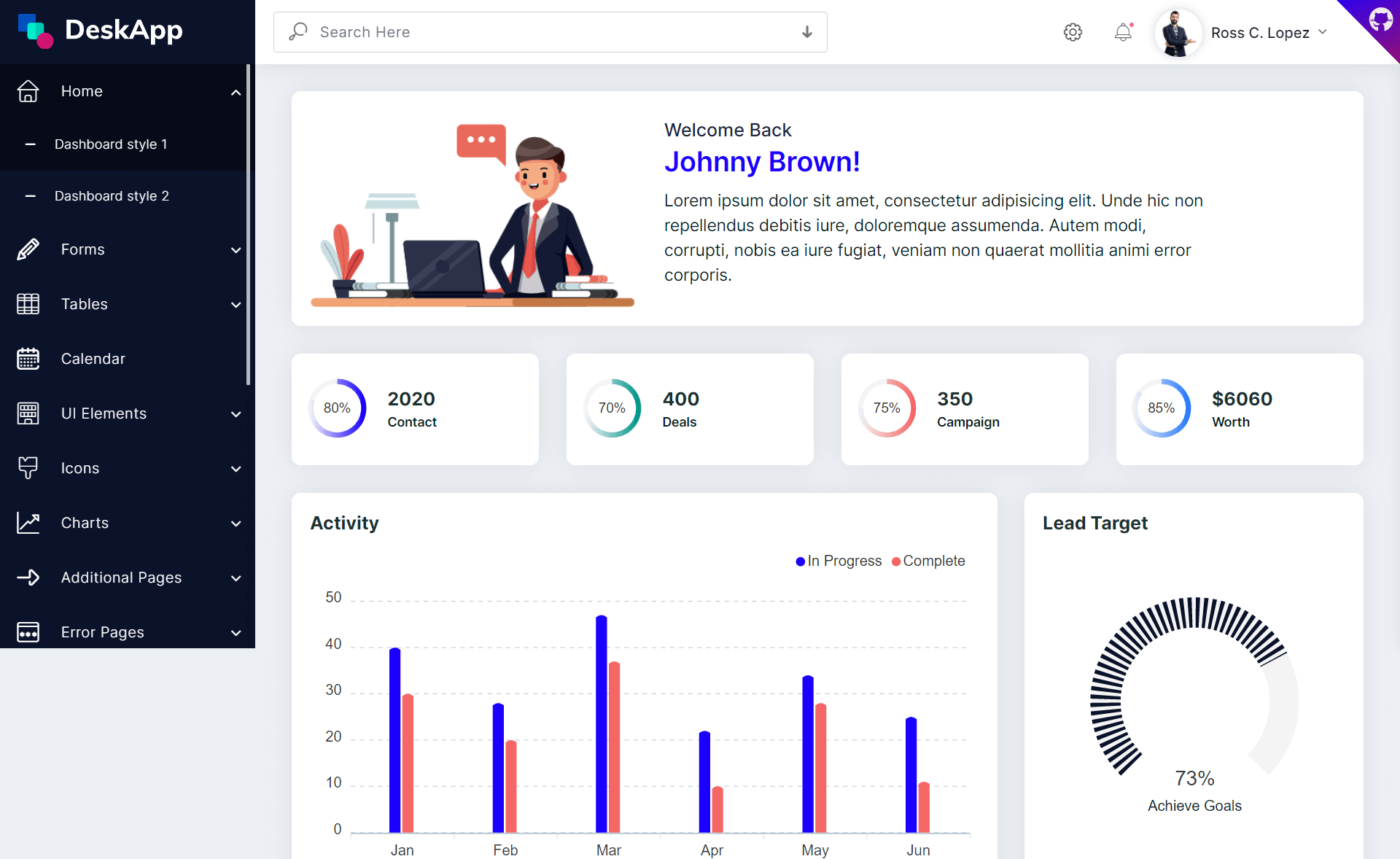Open the Error Pages section
Image resolution: width=1400 pixels, height=859 pixels.
(x=102, y=632)
